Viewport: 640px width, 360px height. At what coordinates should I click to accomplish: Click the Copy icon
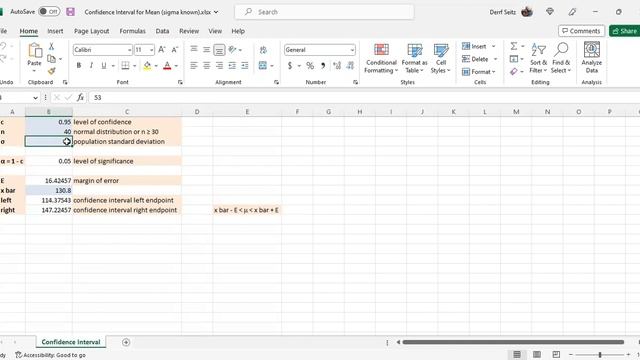point(51,59)
